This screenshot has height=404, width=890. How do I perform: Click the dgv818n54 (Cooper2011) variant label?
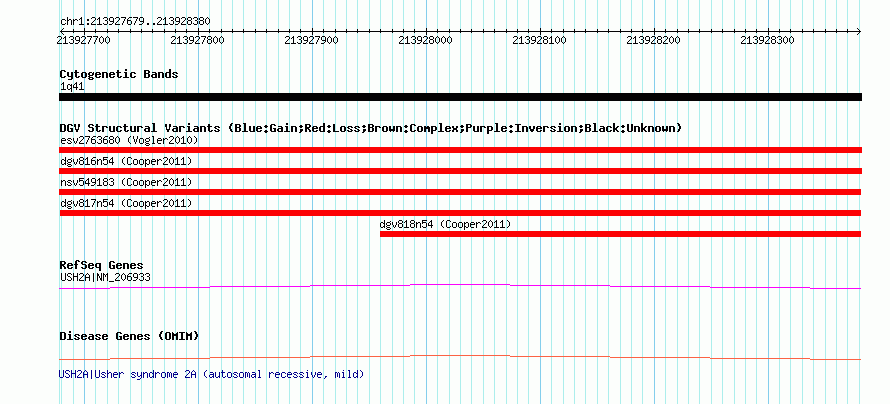(446, 224)
